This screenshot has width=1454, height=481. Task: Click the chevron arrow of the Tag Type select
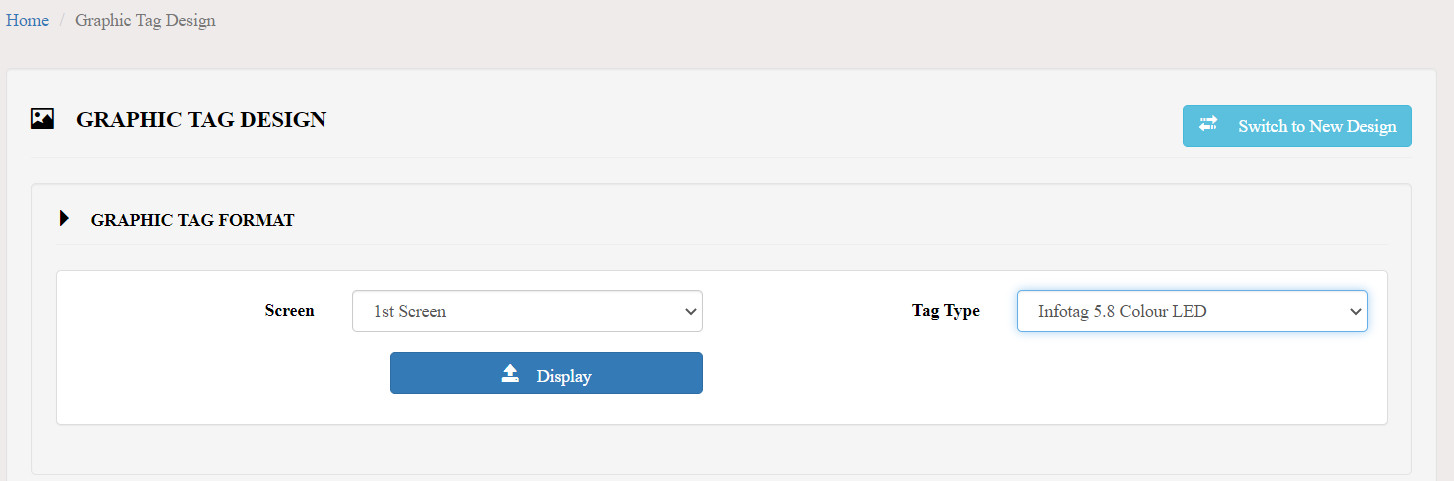click(1355, 312)
